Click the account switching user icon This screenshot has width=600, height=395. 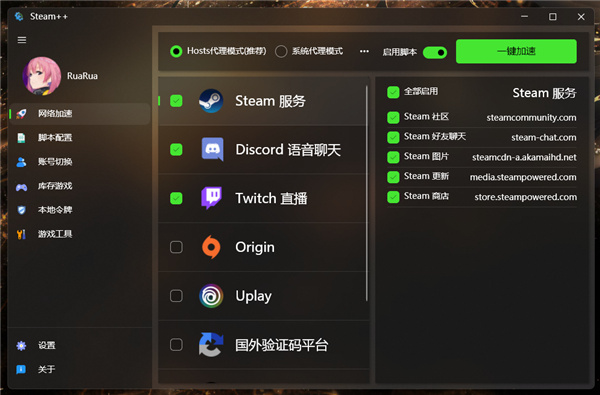click(21, 162)
